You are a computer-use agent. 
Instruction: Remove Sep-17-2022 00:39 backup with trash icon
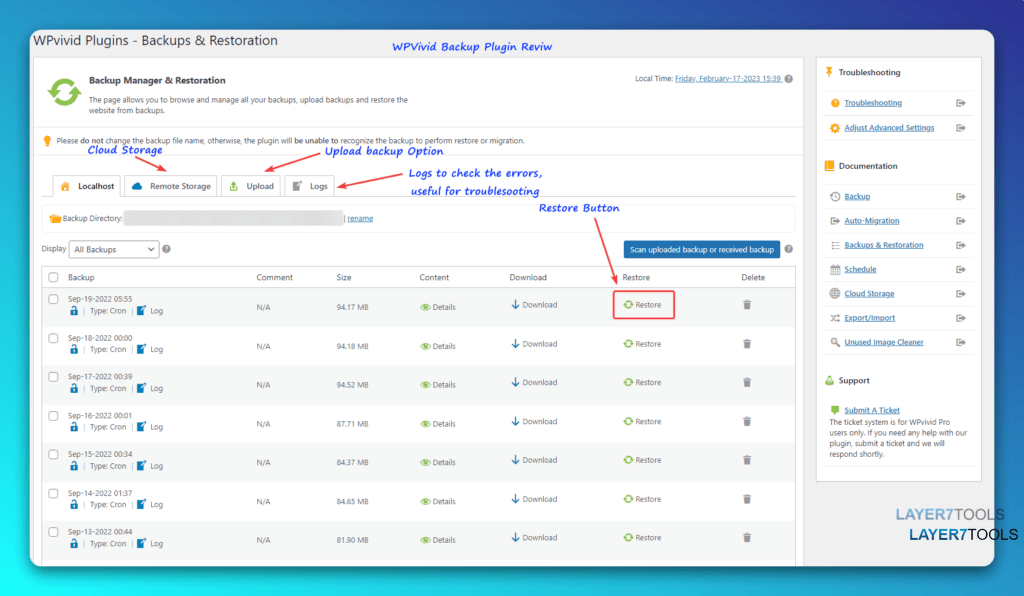pos(746,383)
